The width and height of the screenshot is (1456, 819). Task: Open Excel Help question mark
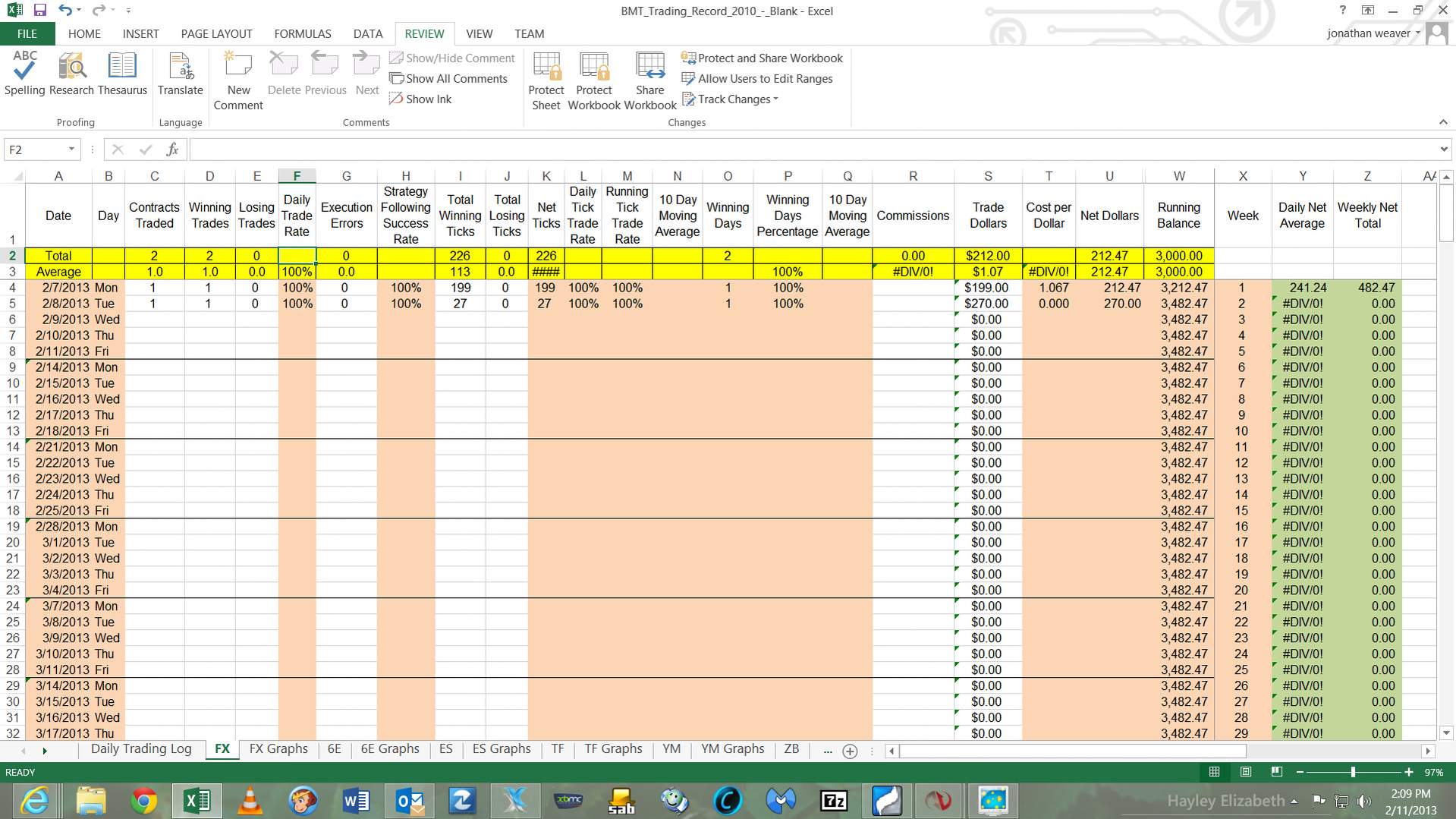1342,11
